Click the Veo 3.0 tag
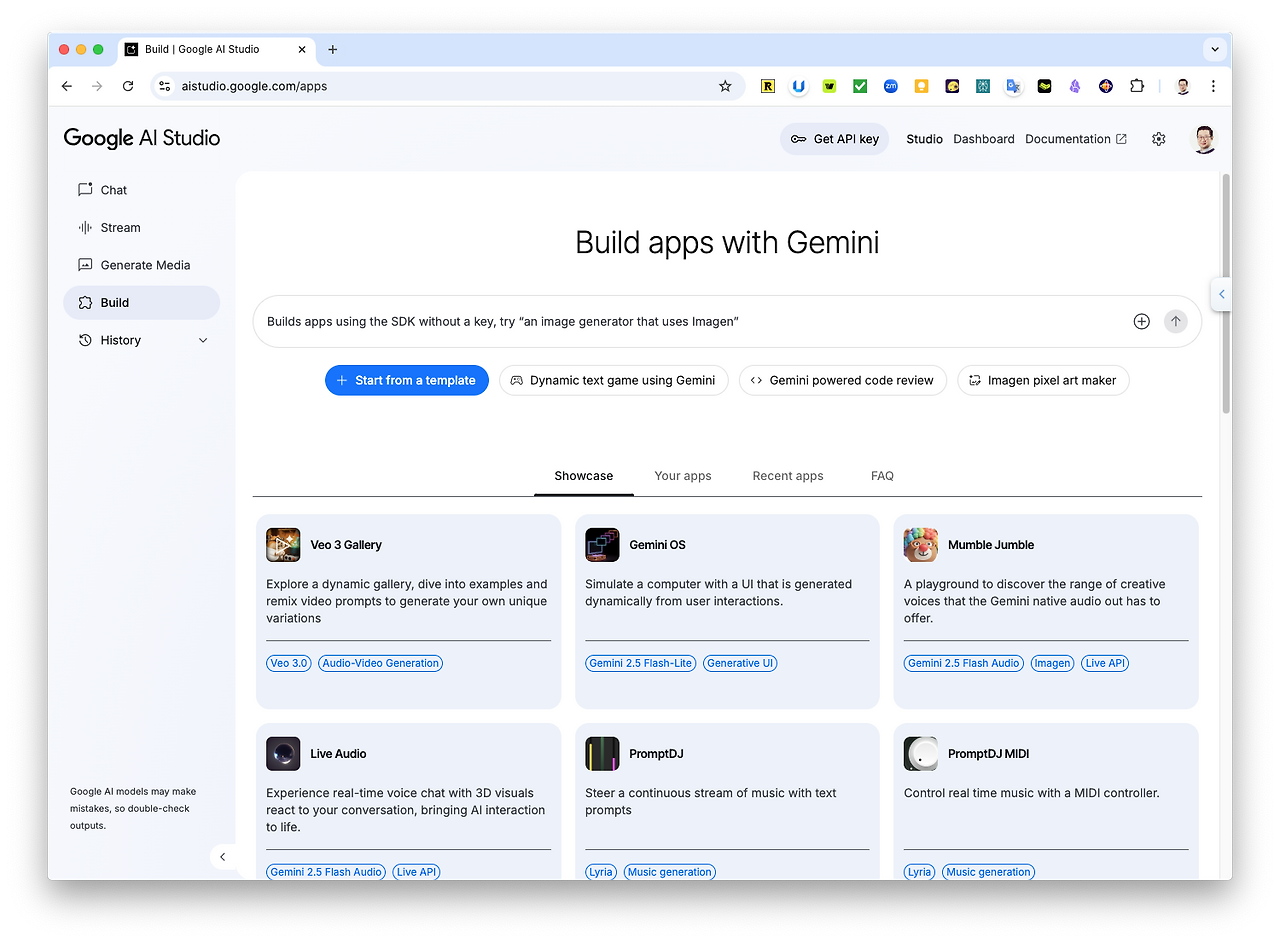This screenshot has height=943, width=1280. (x=289, y=663)
